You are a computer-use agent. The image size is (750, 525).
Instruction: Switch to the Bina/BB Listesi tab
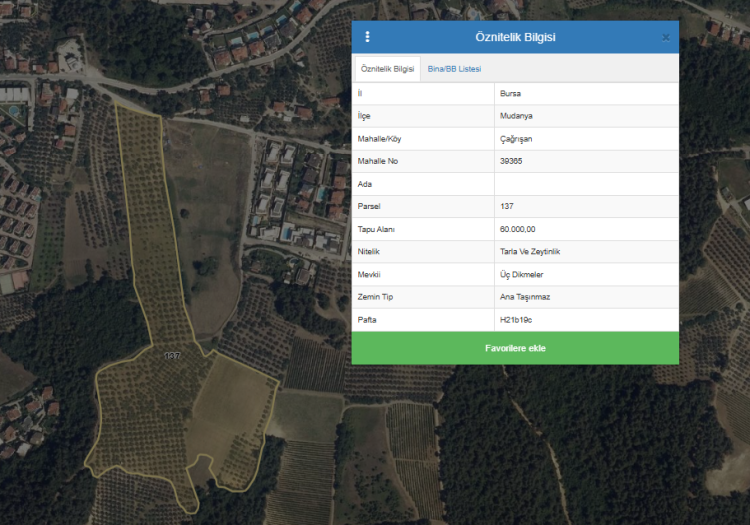click(454, 69)
